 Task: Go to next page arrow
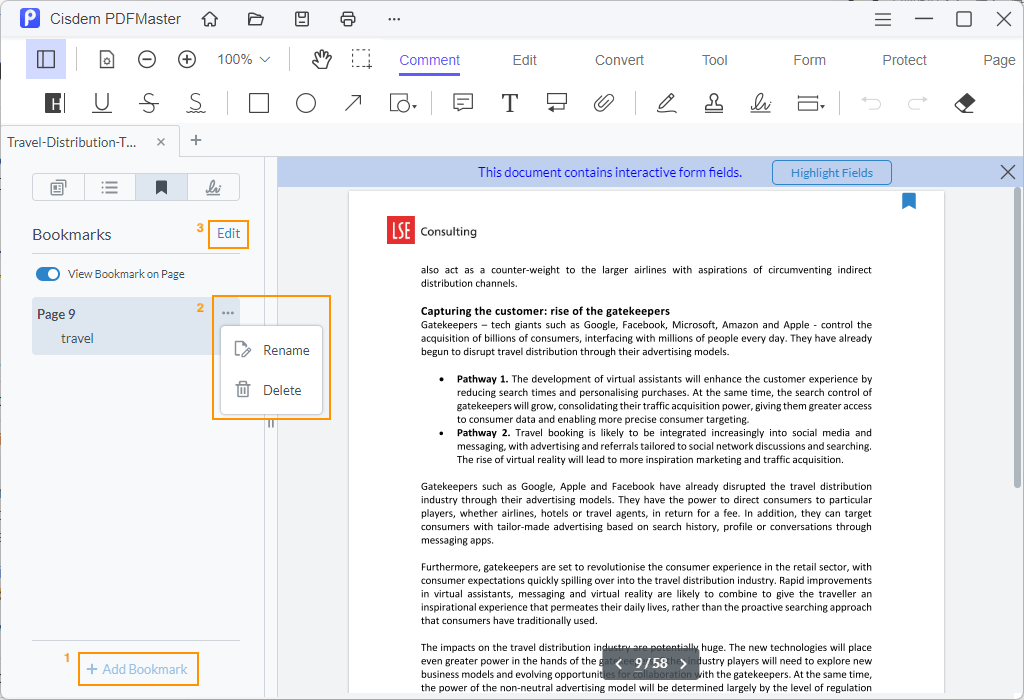click(684, 663)
